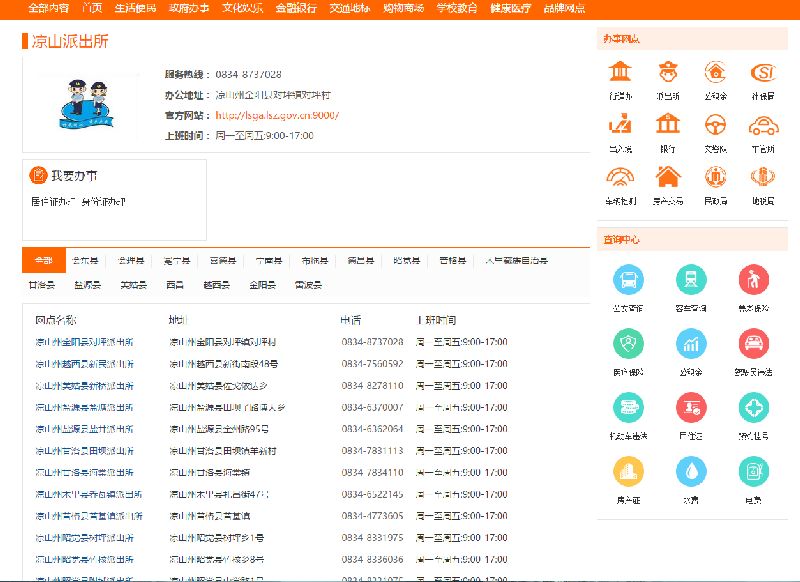Click the 居住证办理 link under 我要办事
This screenshot has width=800, height=582.
pyautogui.click(x=53, y=201)
